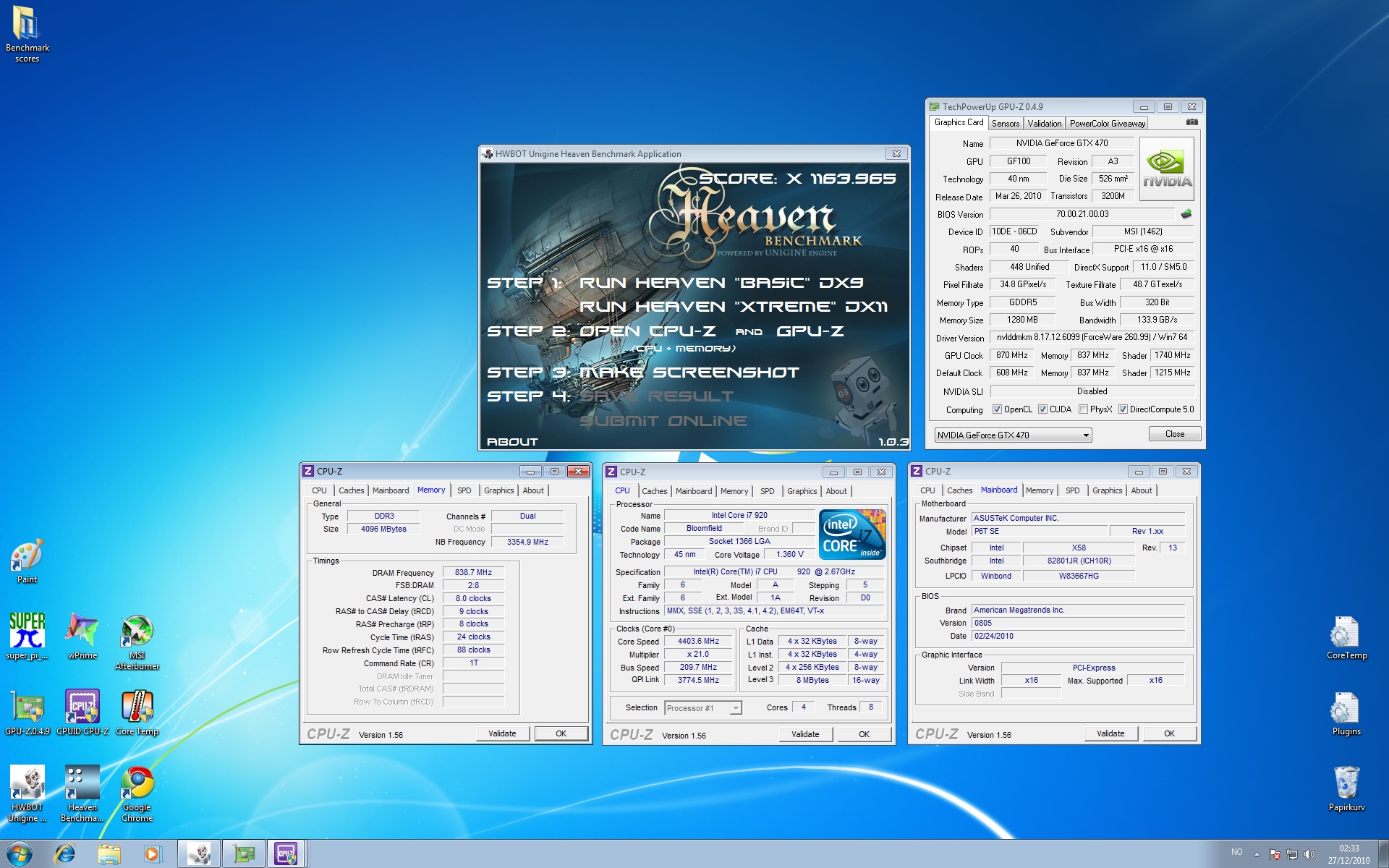Switch to Sensors tab in GPU-Z

[x=1005, y=124]
